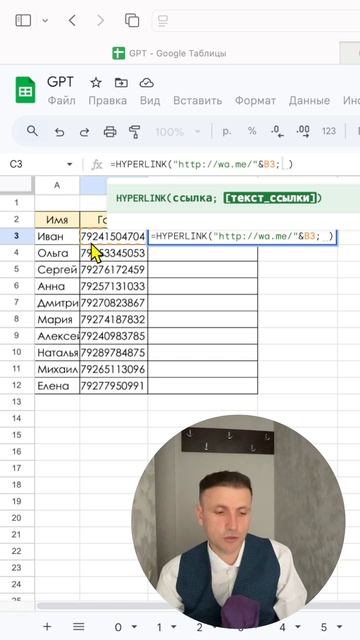The image size is (360, 640).
Task: Select cell with name Иван
Action: click(x=57, y=236)
